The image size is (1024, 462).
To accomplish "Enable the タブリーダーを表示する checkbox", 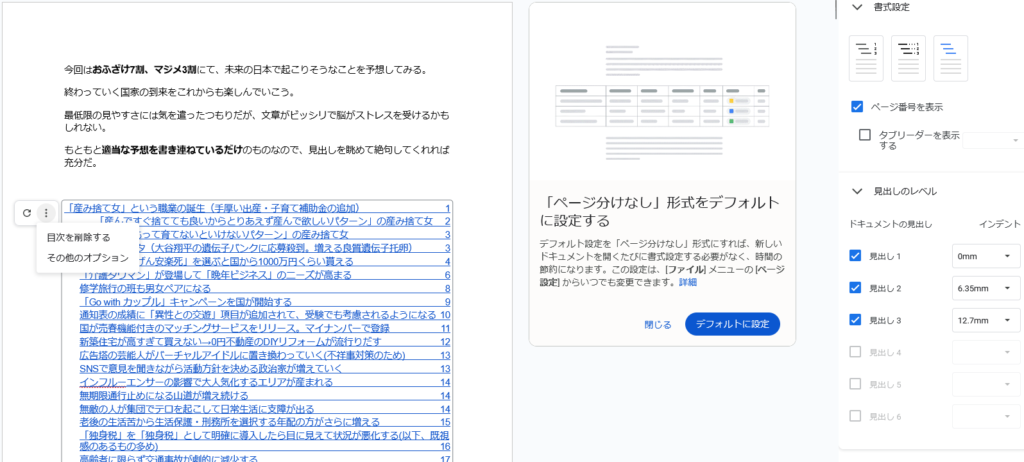I will [865, 135].
